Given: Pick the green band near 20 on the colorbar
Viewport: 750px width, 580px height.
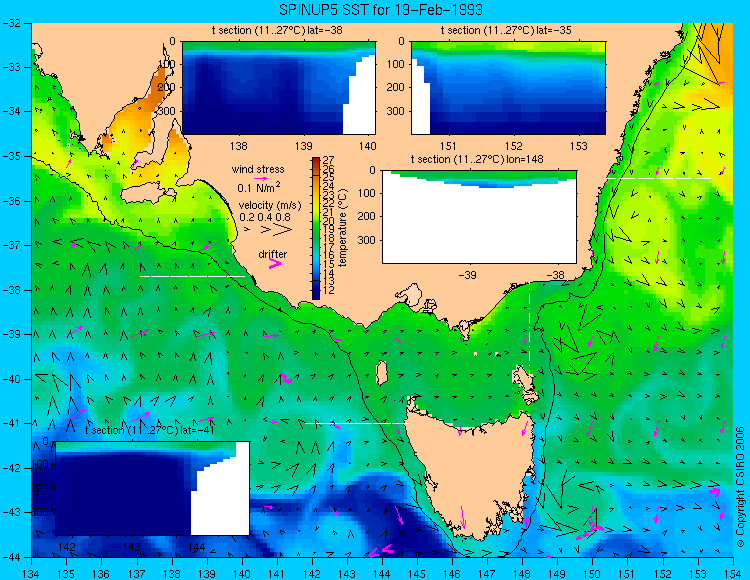Looking at the screenshot, I should click(x=316, y=221).
